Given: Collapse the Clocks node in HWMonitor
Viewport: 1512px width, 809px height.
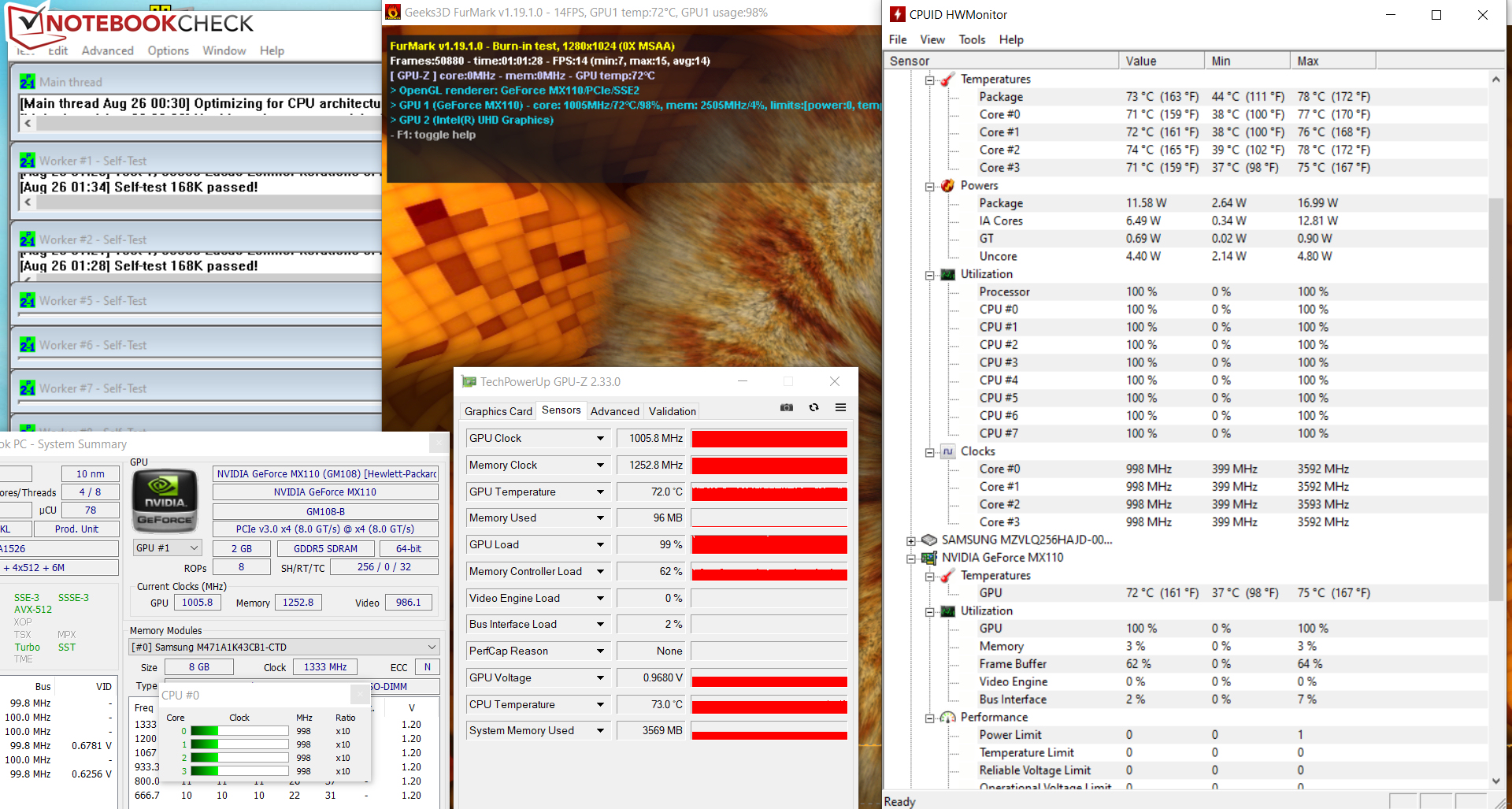Looking at the screenshot, I should pos(929,452).
